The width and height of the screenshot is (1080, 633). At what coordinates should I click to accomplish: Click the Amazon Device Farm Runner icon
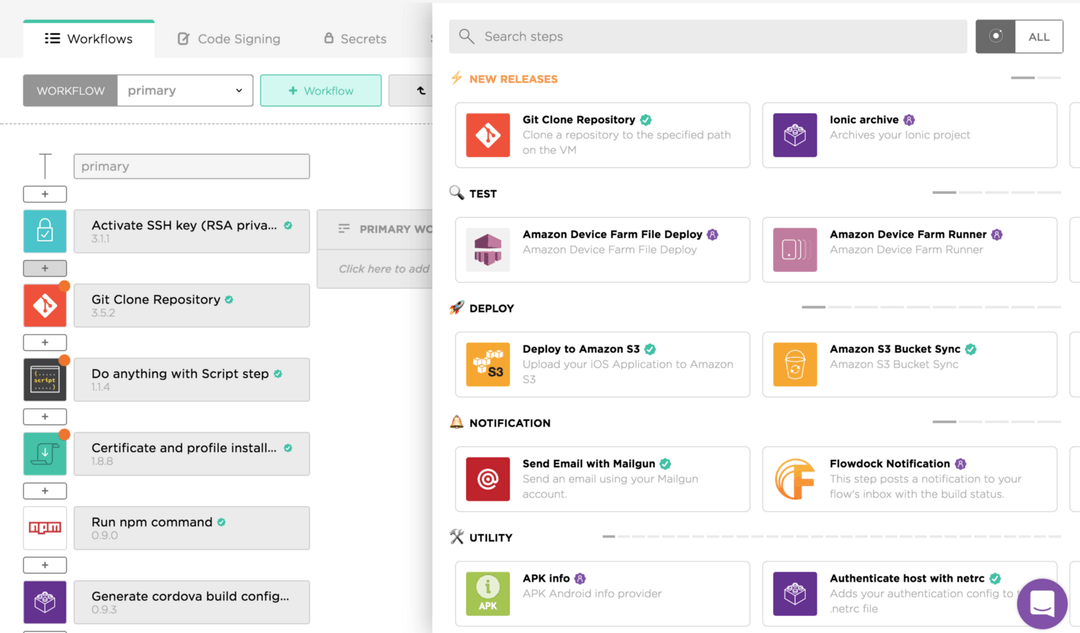pos(795,249)
